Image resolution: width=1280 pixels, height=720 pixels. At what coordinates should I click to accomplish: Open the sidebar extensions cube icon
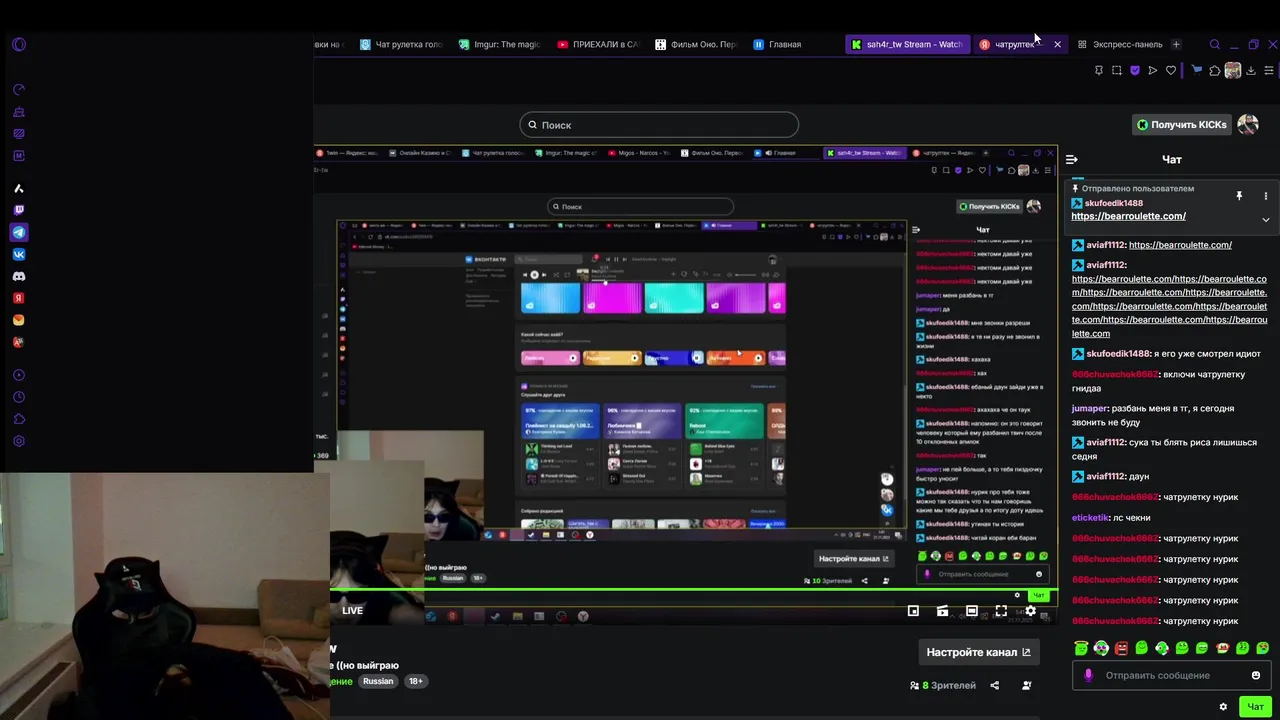tap(19, 419)
